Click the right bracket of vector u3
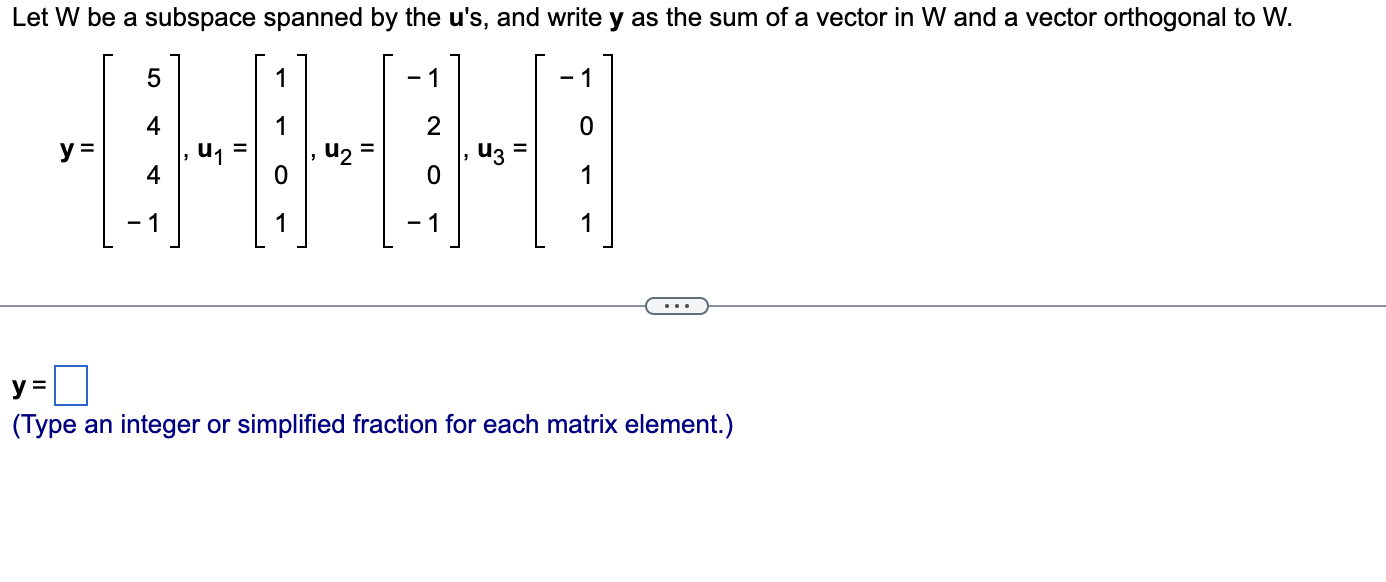This screenshot has width=1386, height=582. [x=612, y=150]
